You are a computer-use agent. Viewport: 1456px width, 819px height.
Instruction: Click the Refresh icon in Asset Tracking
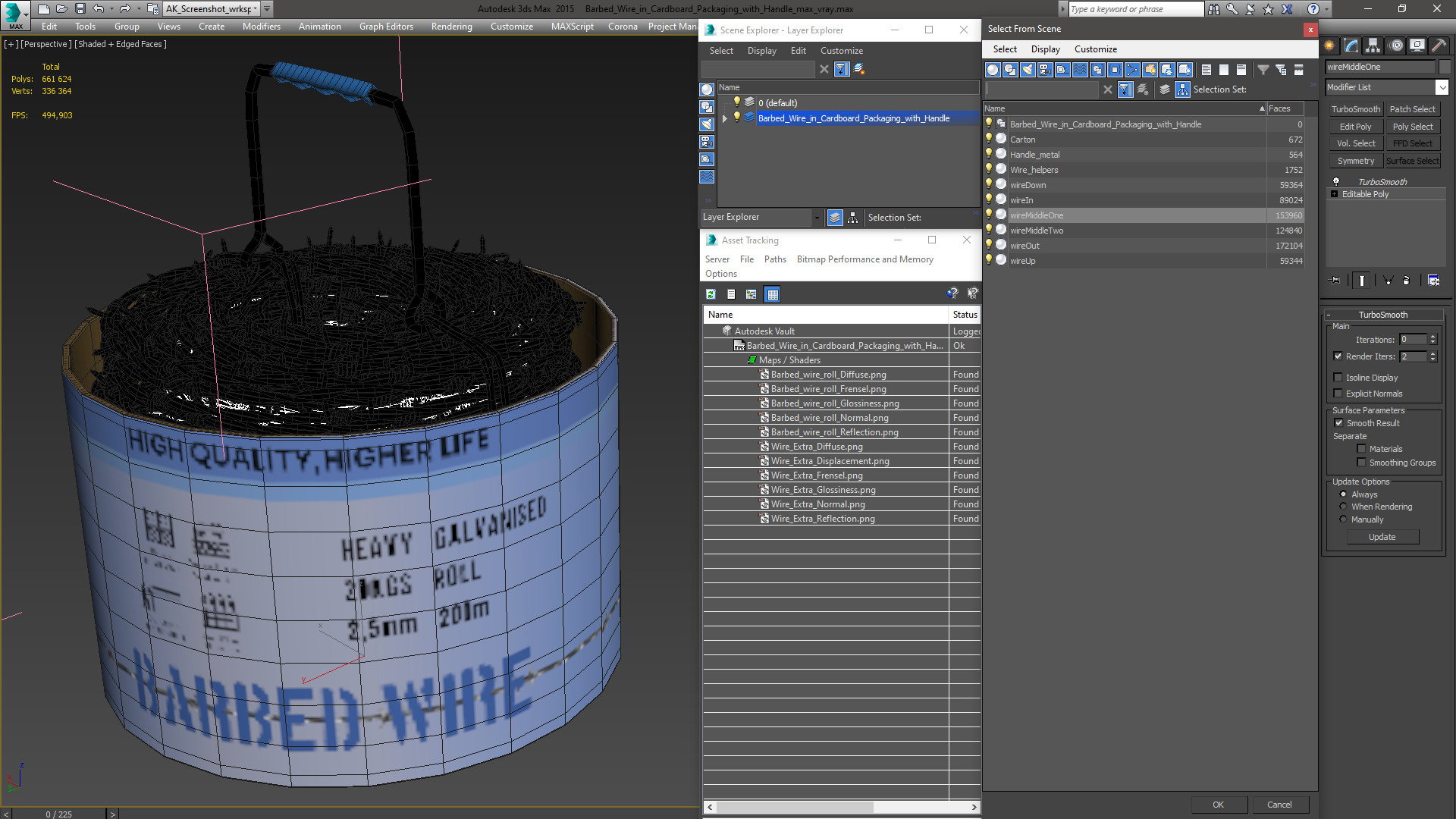click(x=711, y=294)
